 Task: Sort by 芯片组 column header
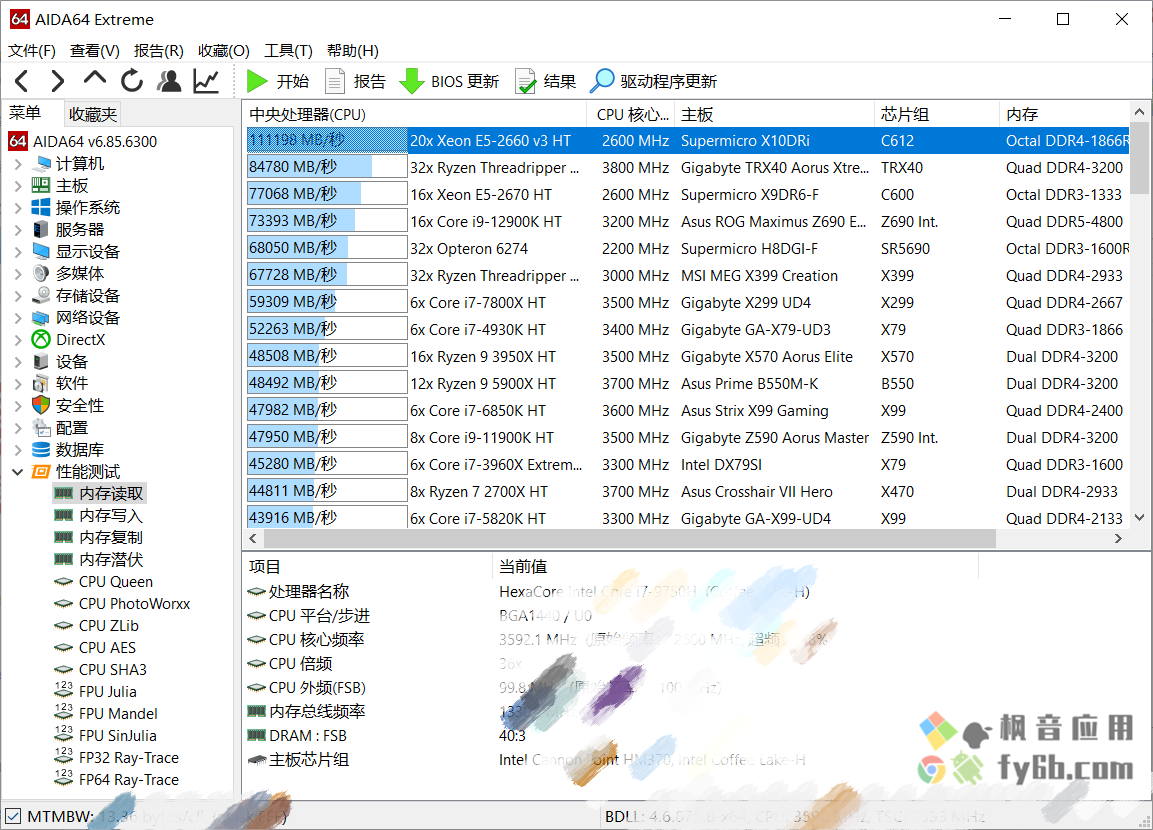(x=937, y=115)
